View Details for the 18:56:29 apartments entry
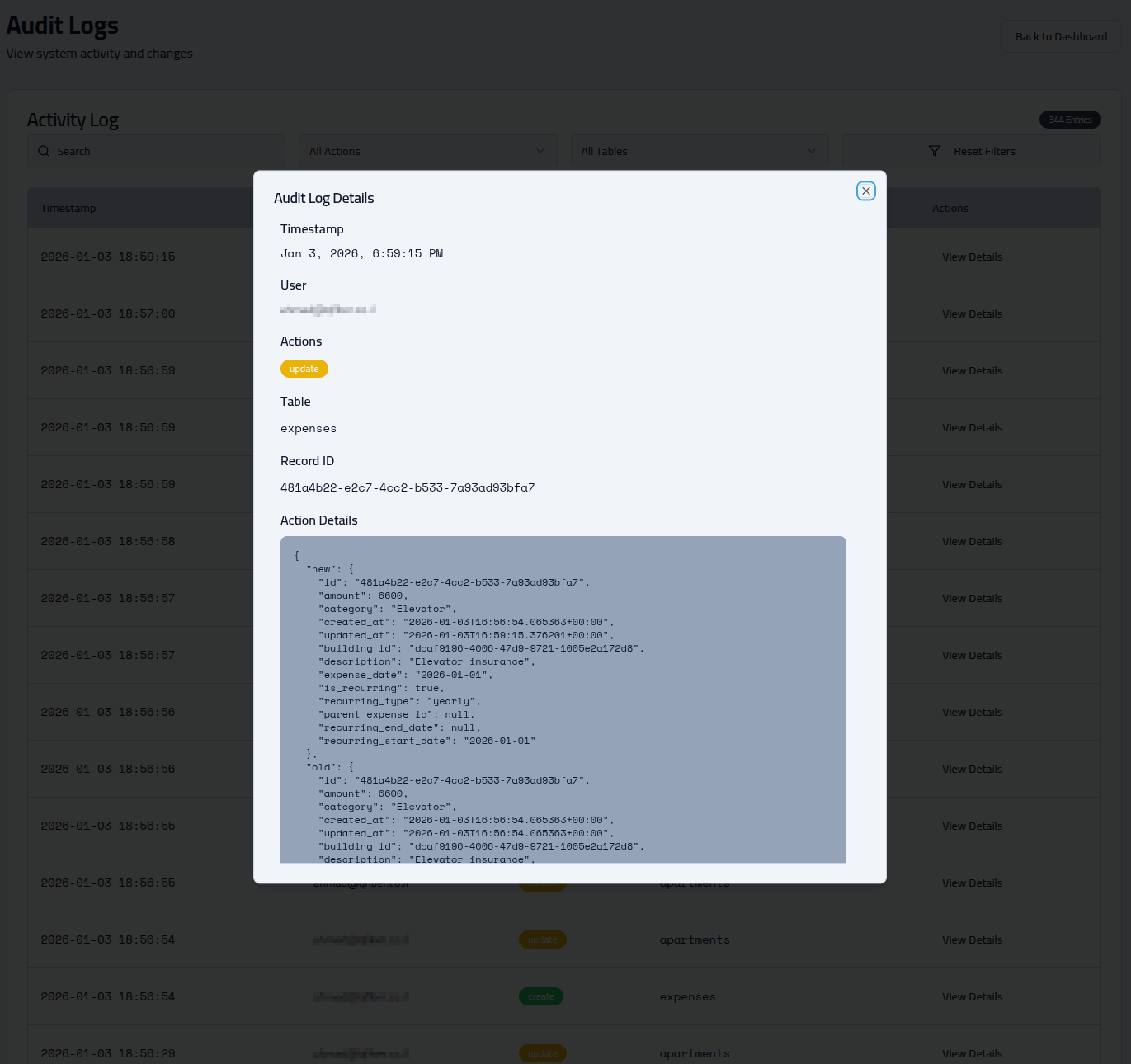 click(972, 1054)
